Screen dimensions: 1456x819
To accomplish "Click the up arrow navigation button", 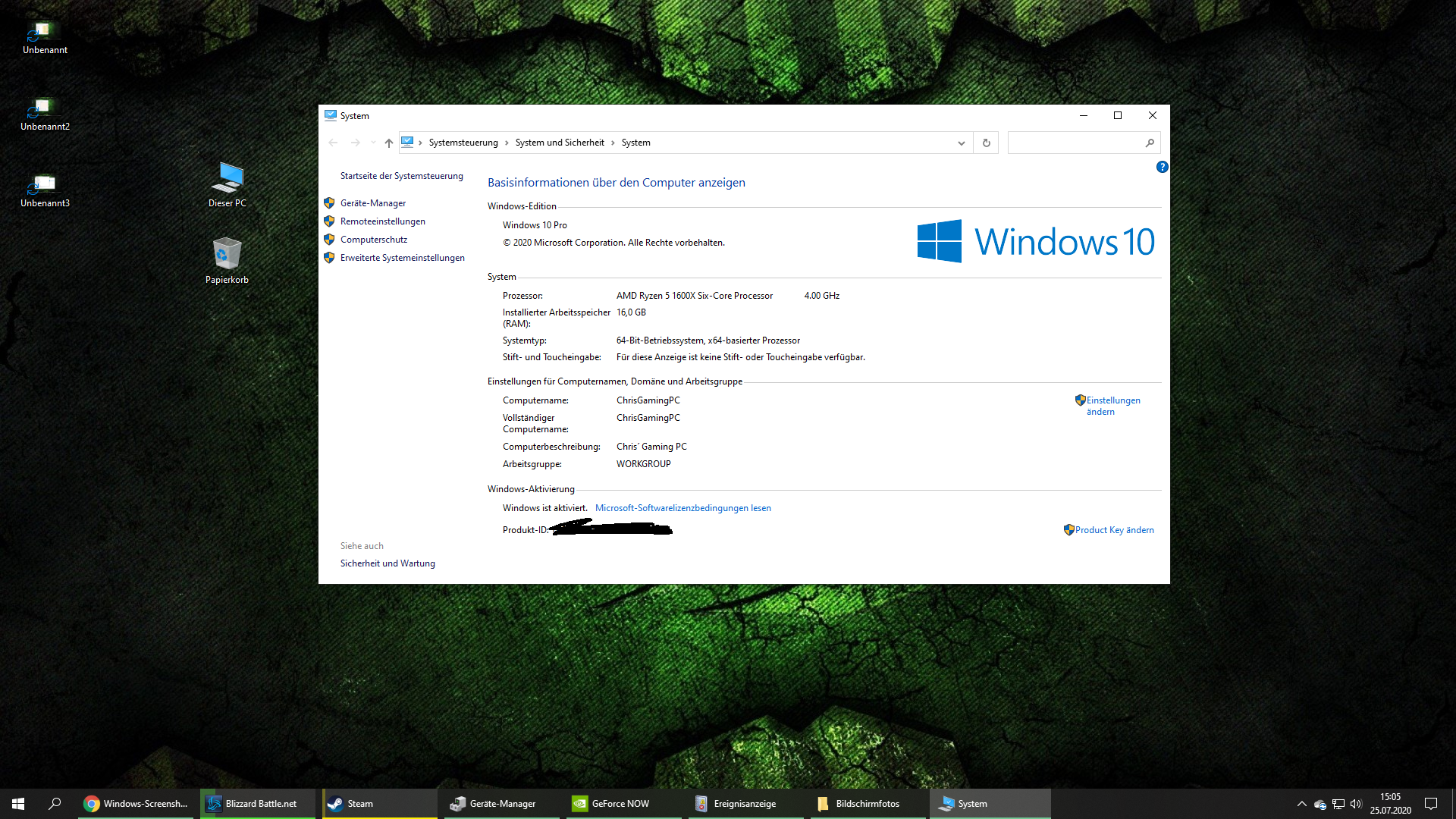I will point(388,143).
